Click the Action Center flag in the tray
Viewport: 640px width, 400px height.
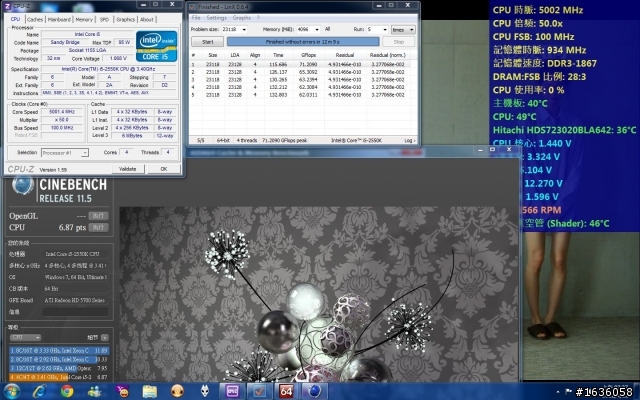tap(568, 392)
